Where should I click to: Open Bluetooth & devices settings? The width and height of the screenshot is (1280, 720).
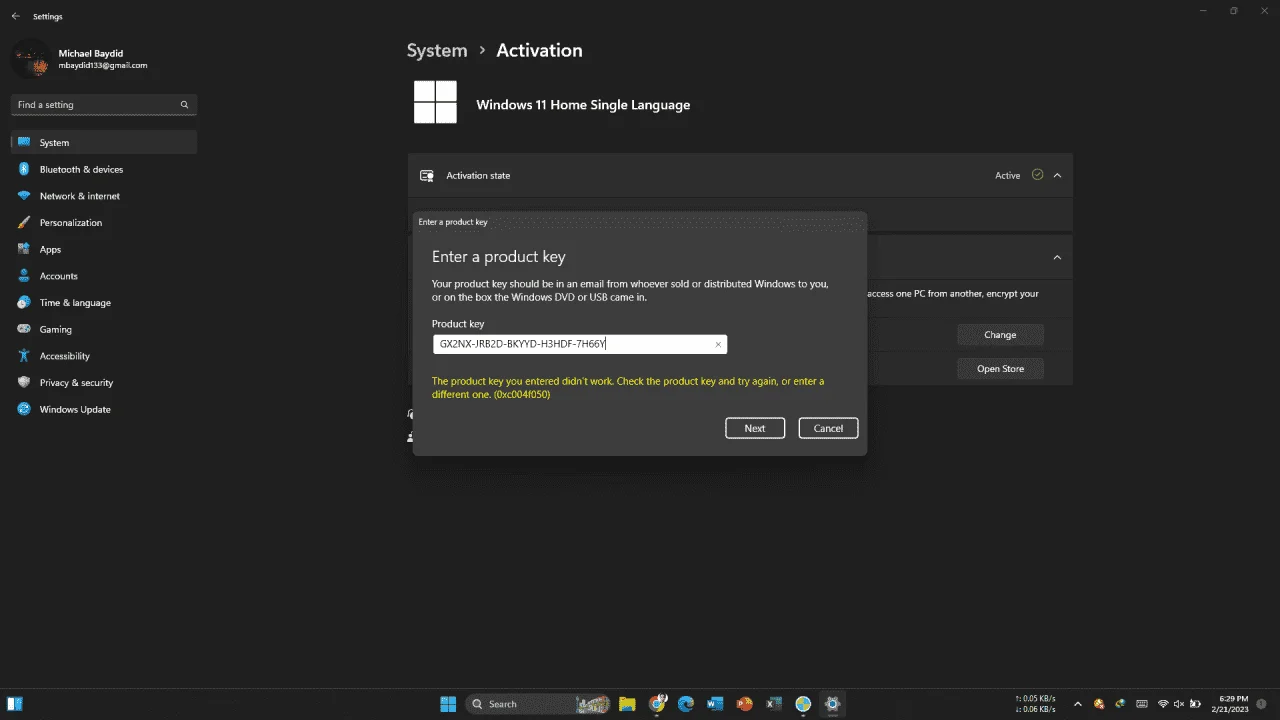[x=104, y=170]
